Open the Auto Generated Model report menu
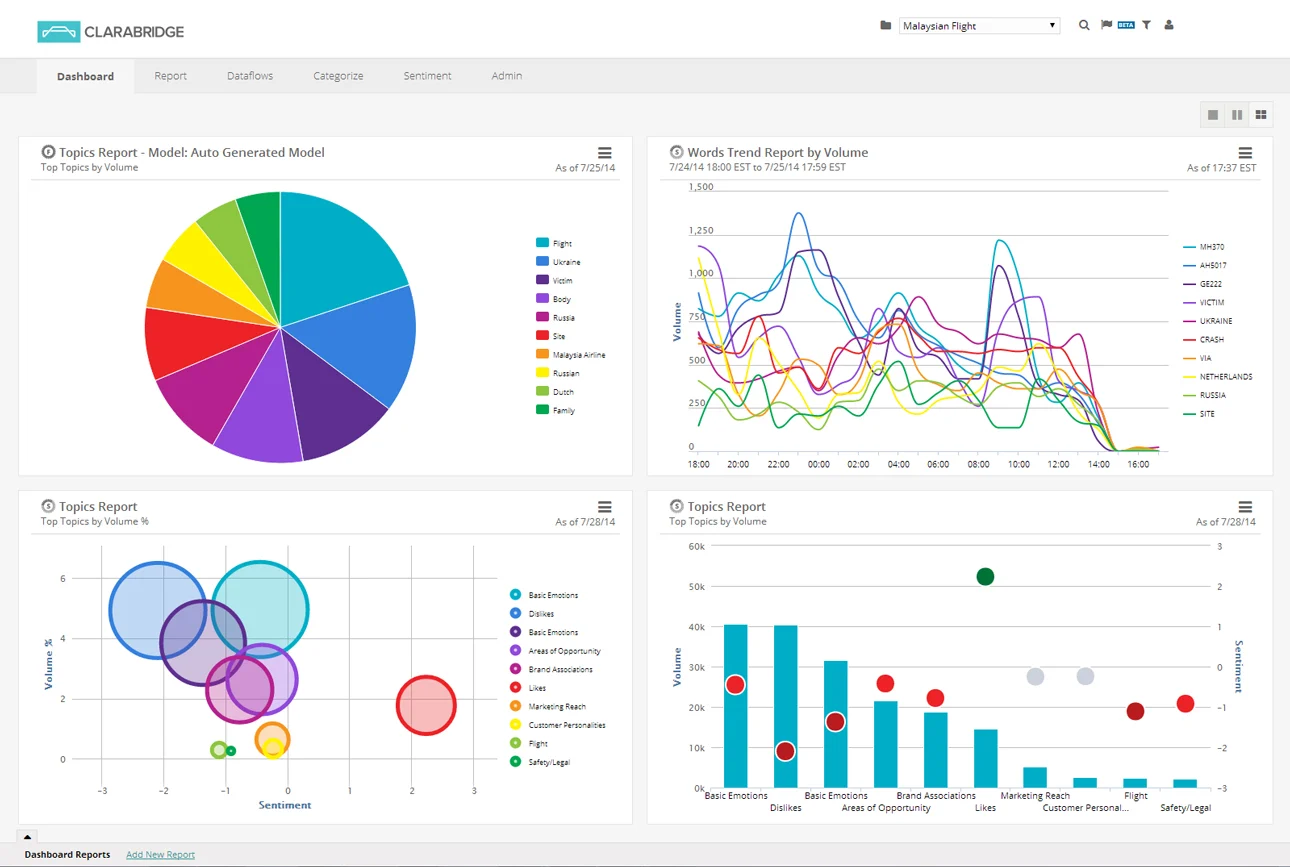Image resolution: width=1290 pixels, height=867 pixels. [x=604, y=153]
